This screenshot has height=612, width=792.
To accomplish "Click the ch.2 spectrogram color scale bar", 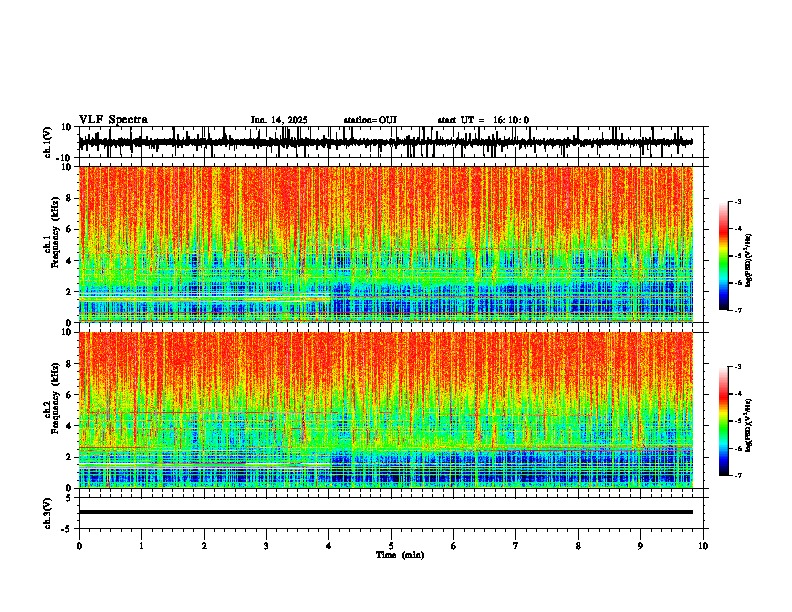I will point(723,421).
